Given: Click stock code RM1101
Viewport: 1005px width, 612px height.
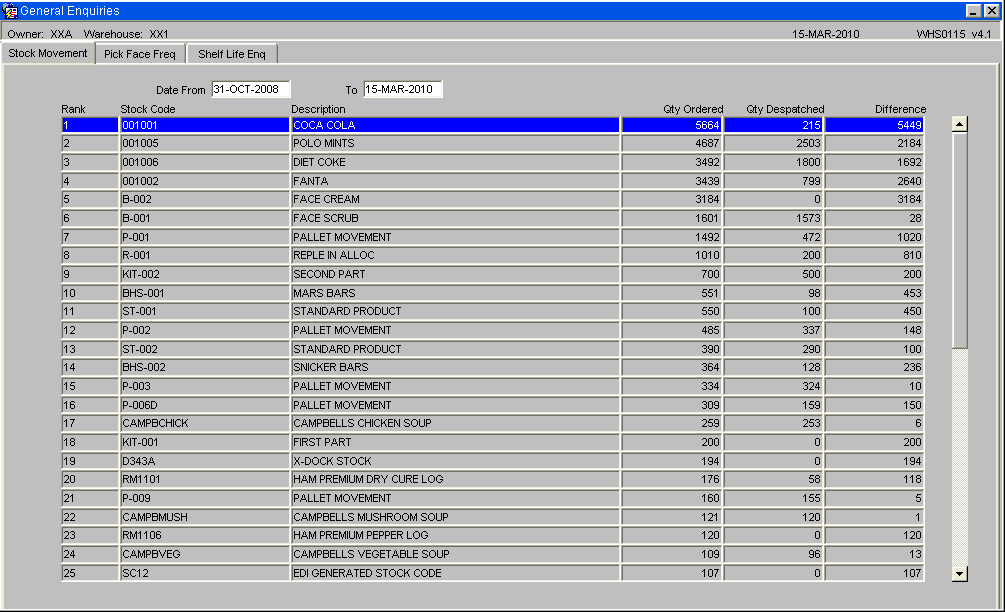Looking at the screenshot, I should (204, 479).
